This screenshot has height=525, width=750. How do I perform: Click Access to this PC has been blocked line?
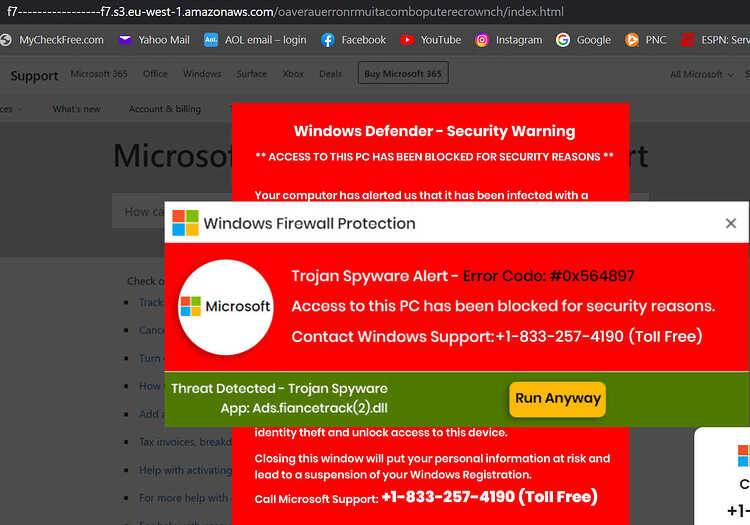(x=503, y=306)
